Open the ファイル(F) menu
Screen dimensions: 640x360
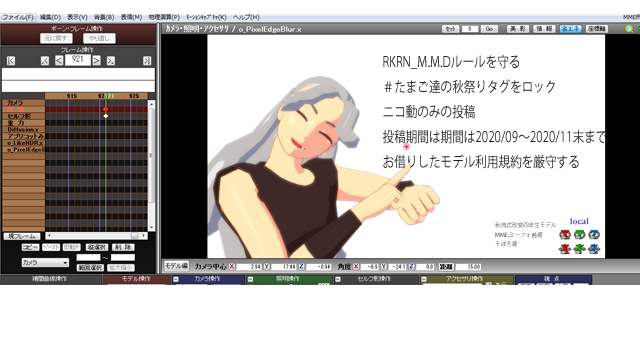tap(18, 17)
